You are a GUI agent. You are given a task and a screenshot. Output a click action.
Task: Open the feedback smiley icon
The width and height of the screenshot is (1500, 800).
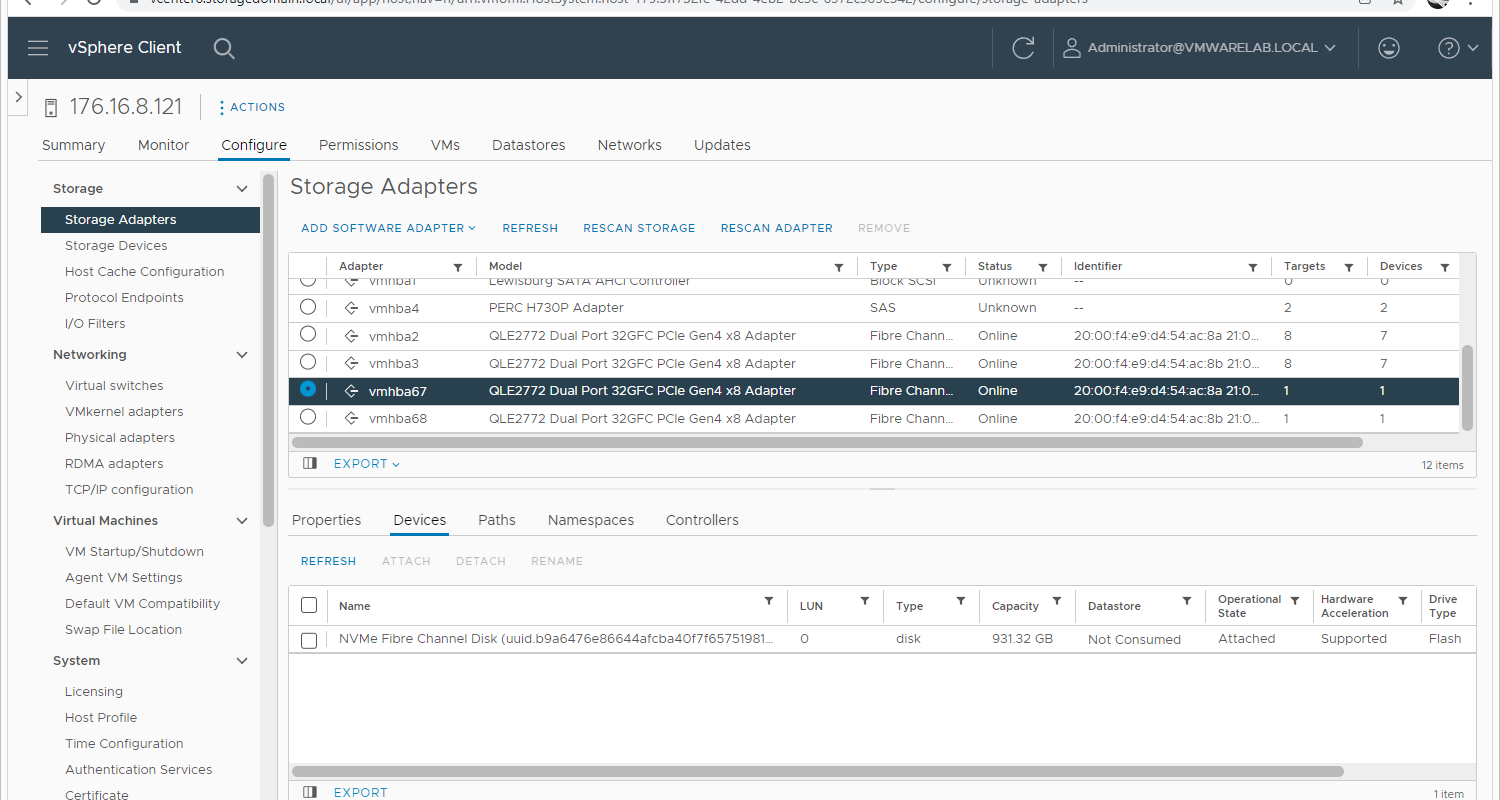1389,48
